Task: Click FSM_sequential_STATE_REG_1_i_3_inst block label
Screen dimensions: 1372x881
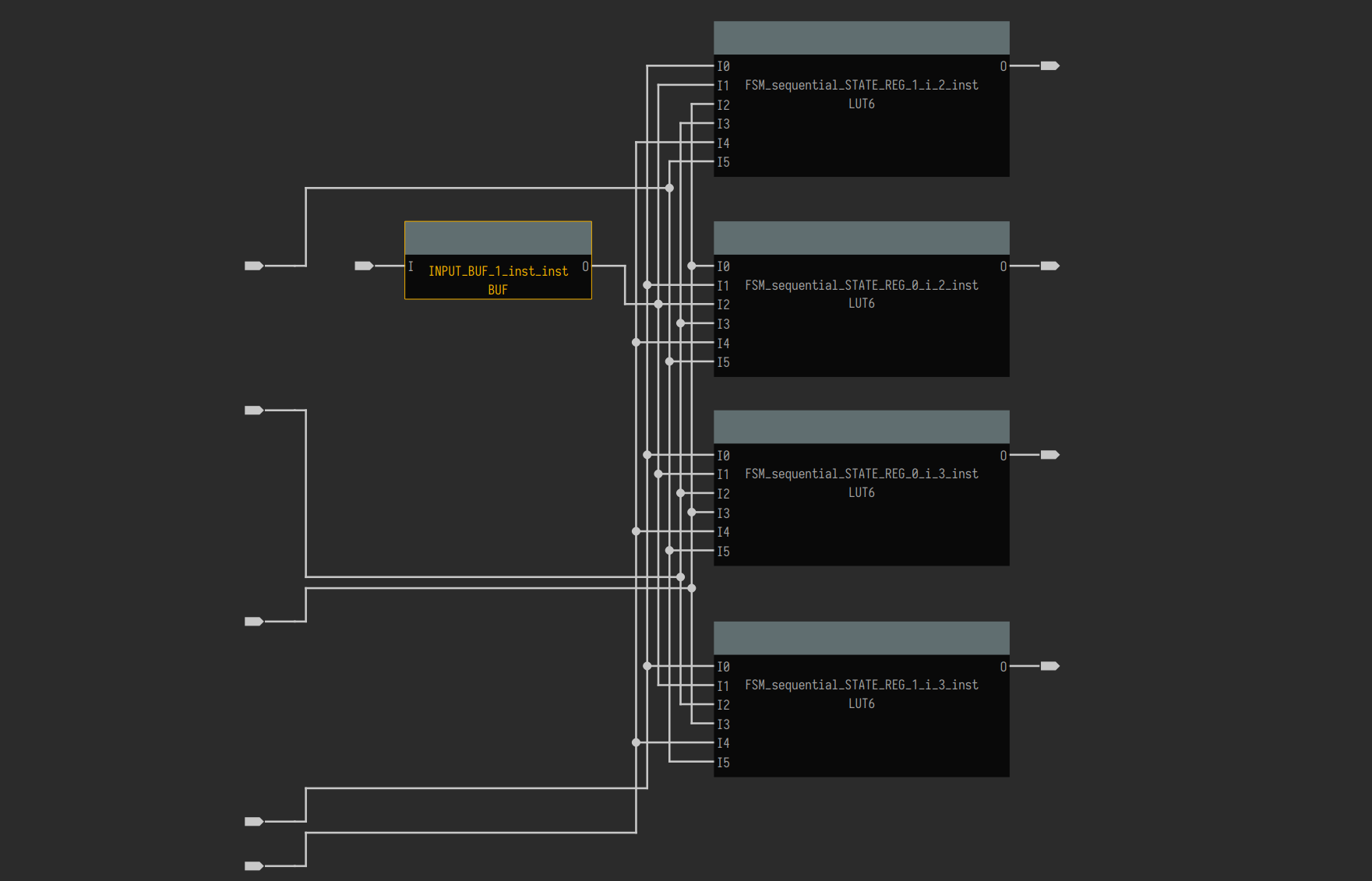Action: [x=861, y=685]
